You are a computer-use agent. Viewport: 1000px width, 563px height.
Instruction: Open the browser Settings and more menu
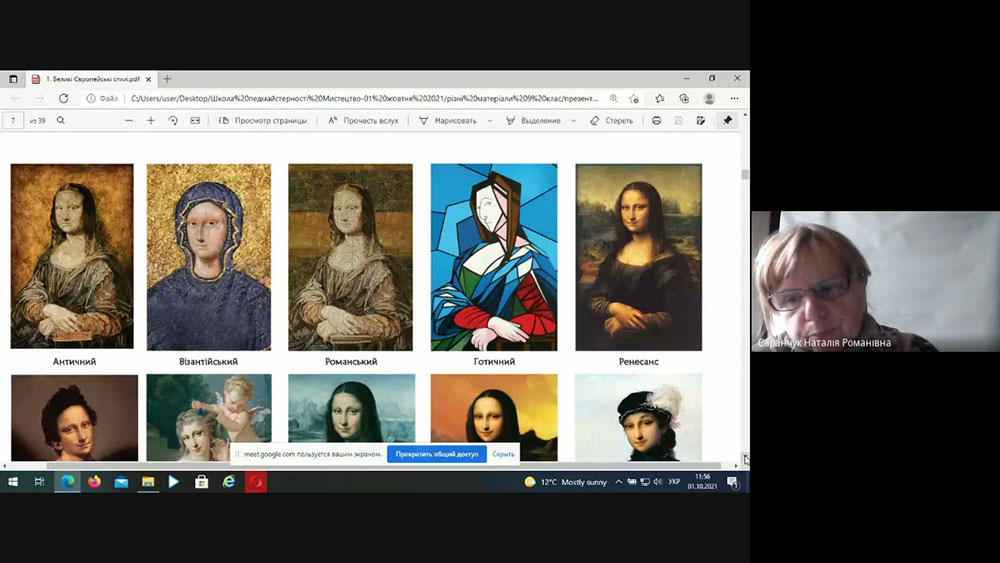(x=735, y=98)
